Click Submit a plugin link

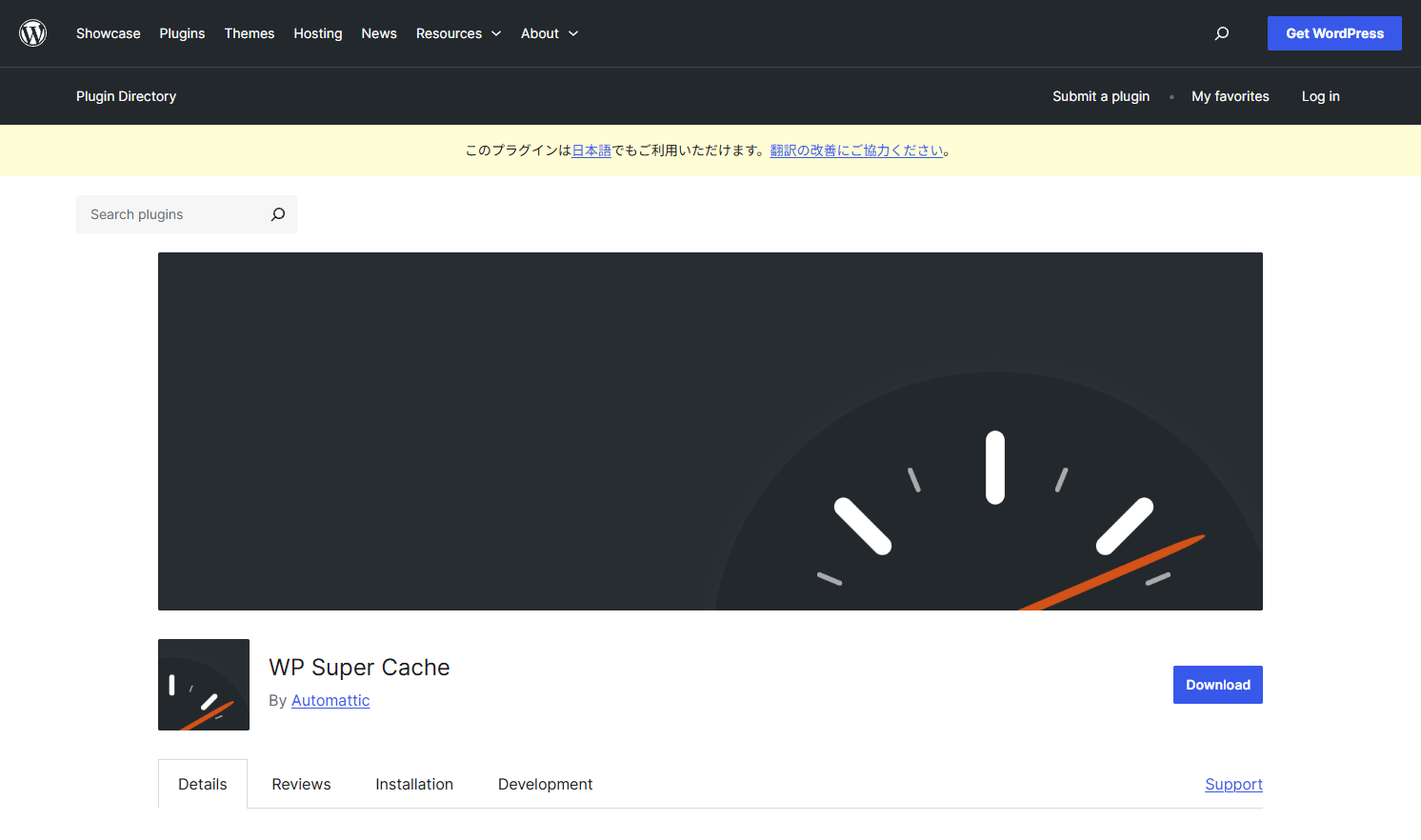[1101, 96]
